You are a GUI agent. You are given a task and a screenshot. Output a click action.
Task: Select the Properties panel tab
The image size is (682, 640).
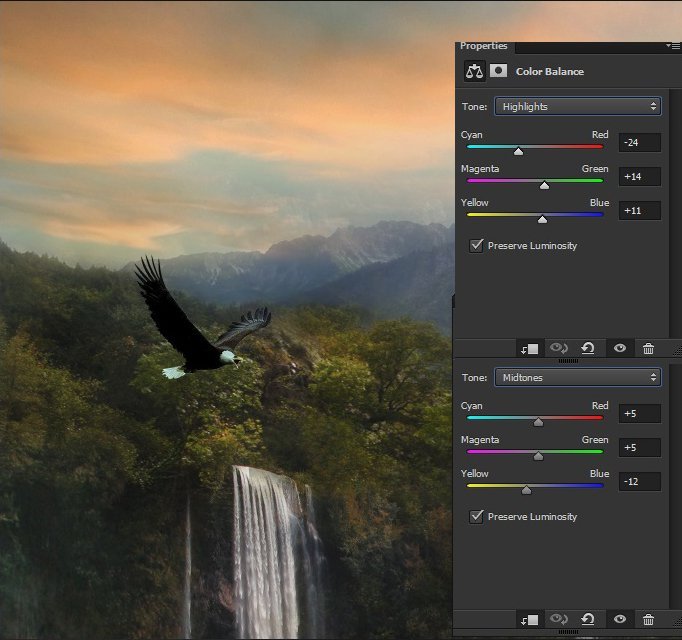tap(484, 46)
